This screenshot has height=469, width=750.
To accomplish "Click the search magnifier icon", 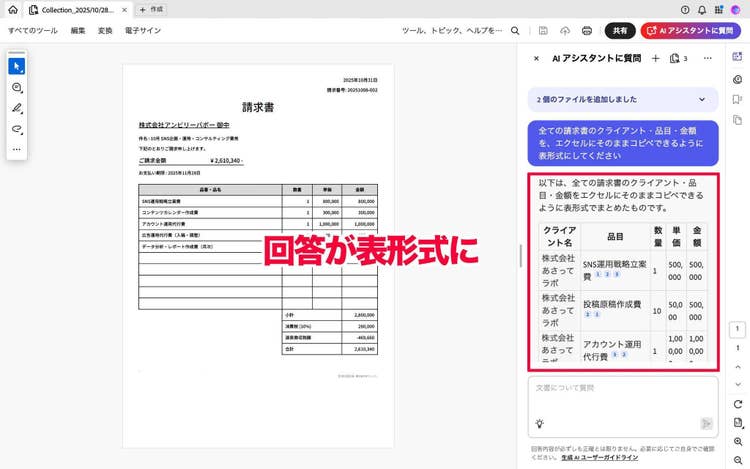I will click(x=517, y=31).
